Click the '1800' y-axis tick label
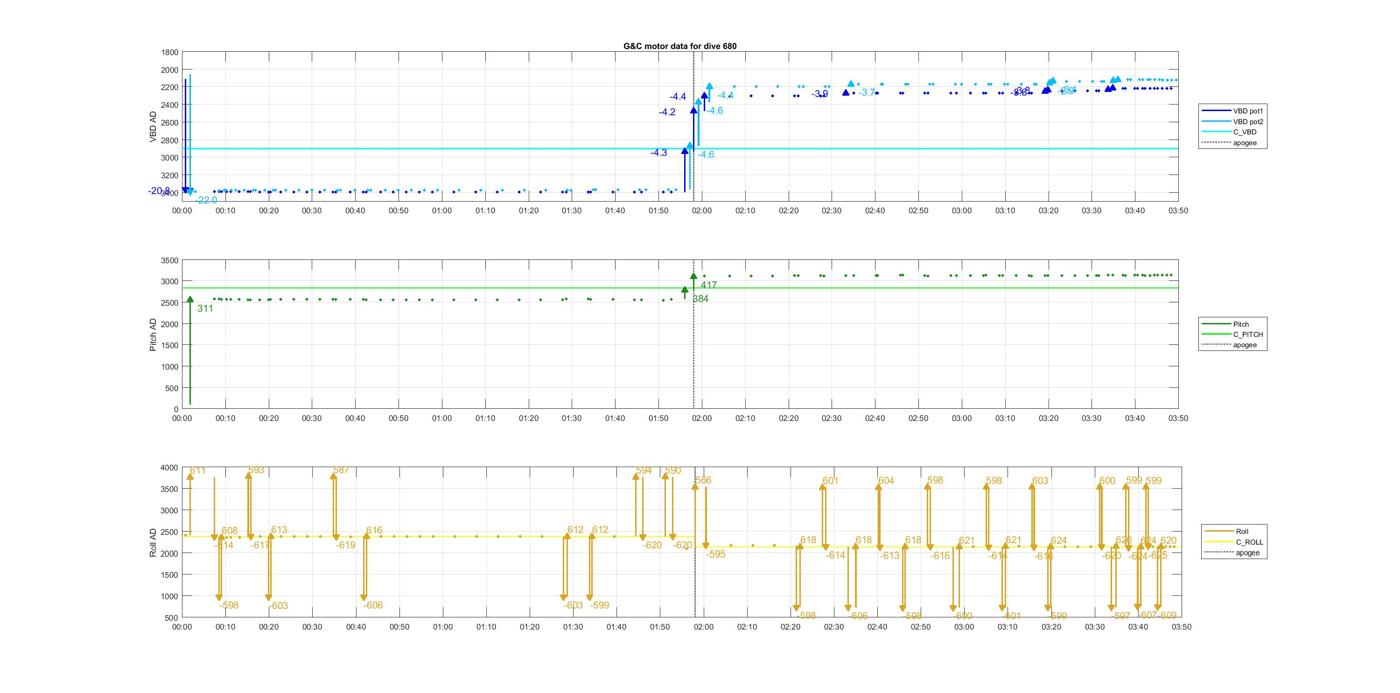 coord(169,52)
